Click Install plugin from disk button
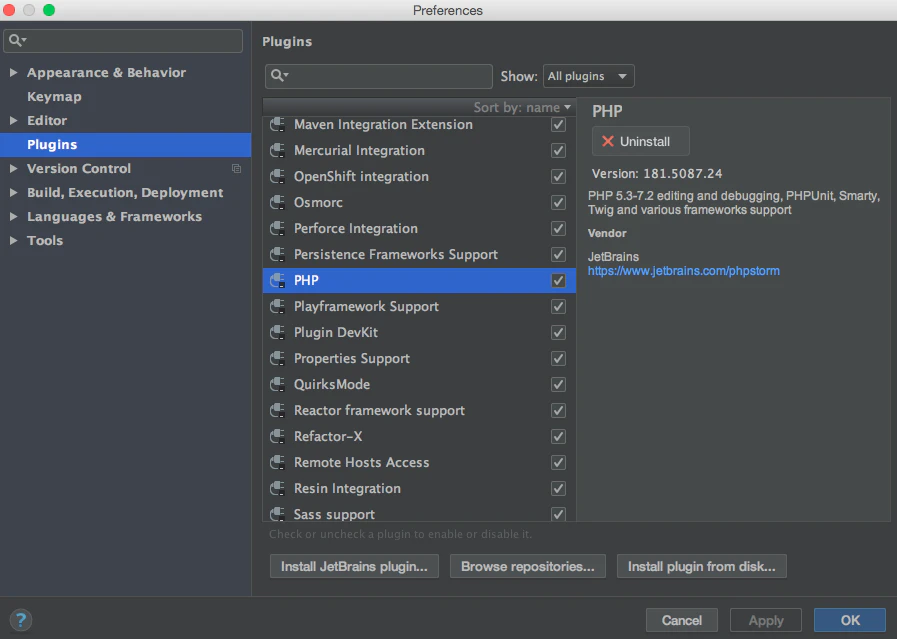 point(701,566)
